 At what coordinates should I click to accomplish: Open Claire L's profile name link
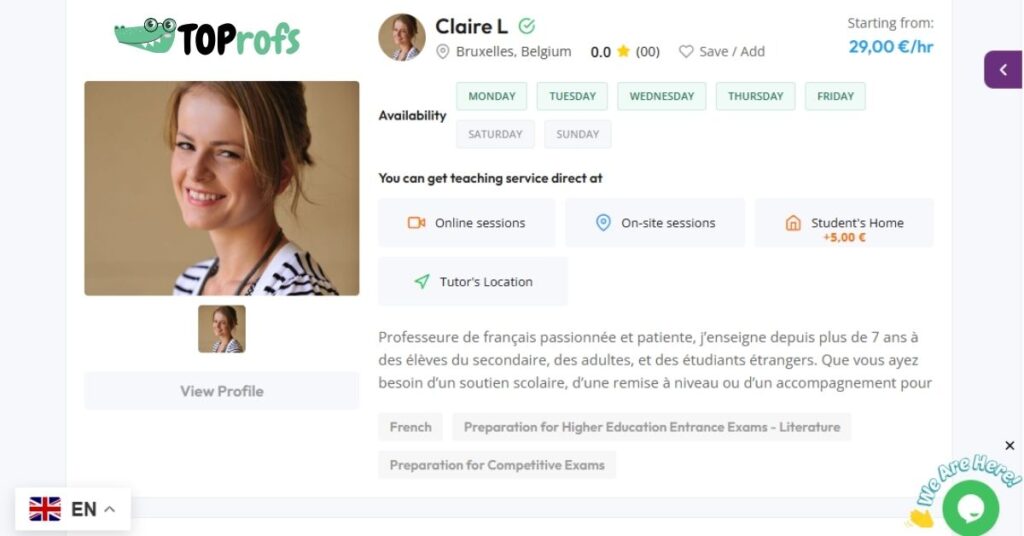pyautogui.click(x=471, y=26)
